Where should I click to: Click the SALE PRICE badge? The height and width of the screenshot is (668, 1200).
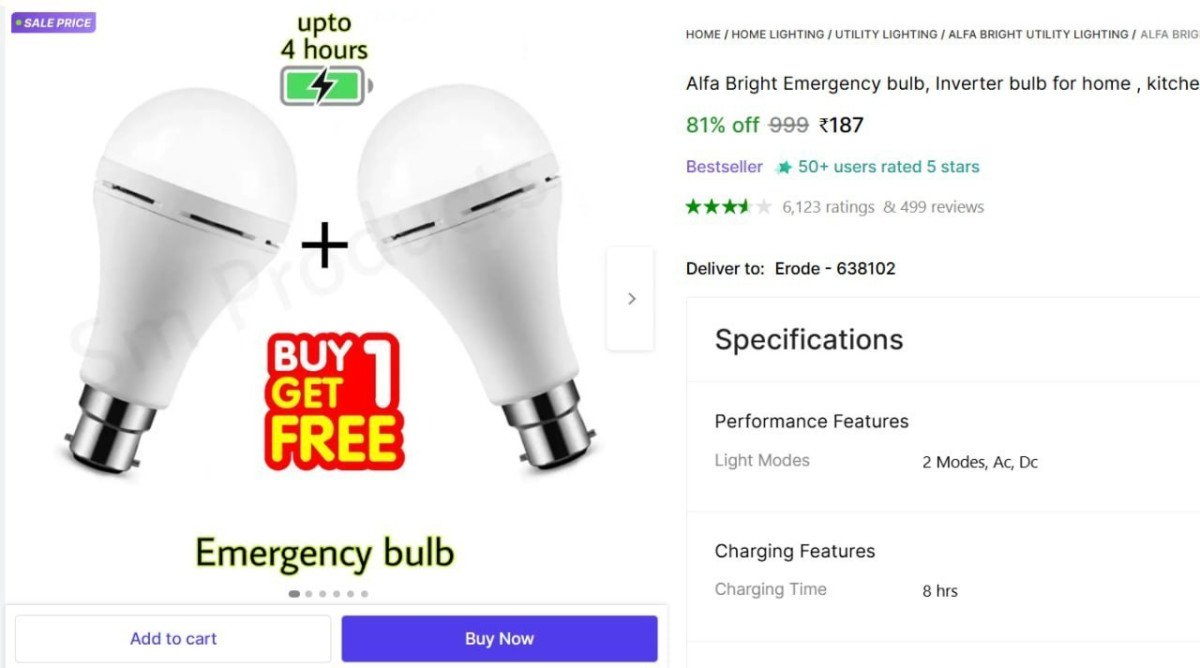click(x=53, y=22)
